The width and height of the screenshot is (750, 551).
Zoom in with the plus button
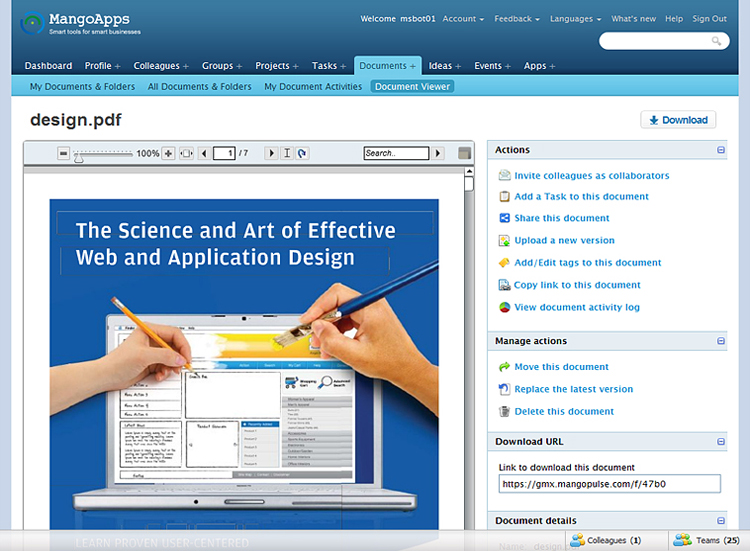tap(168, 153)
